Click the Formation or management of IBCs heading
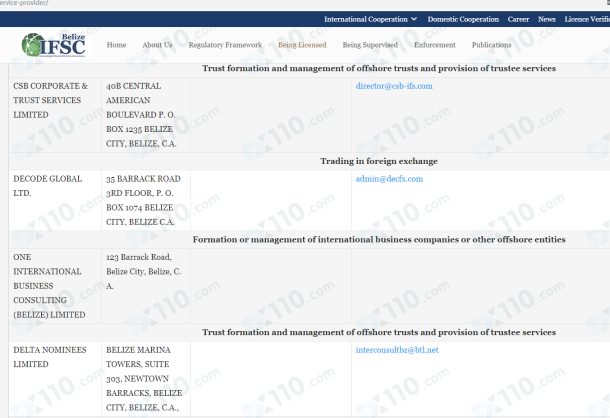 [379, 239]
